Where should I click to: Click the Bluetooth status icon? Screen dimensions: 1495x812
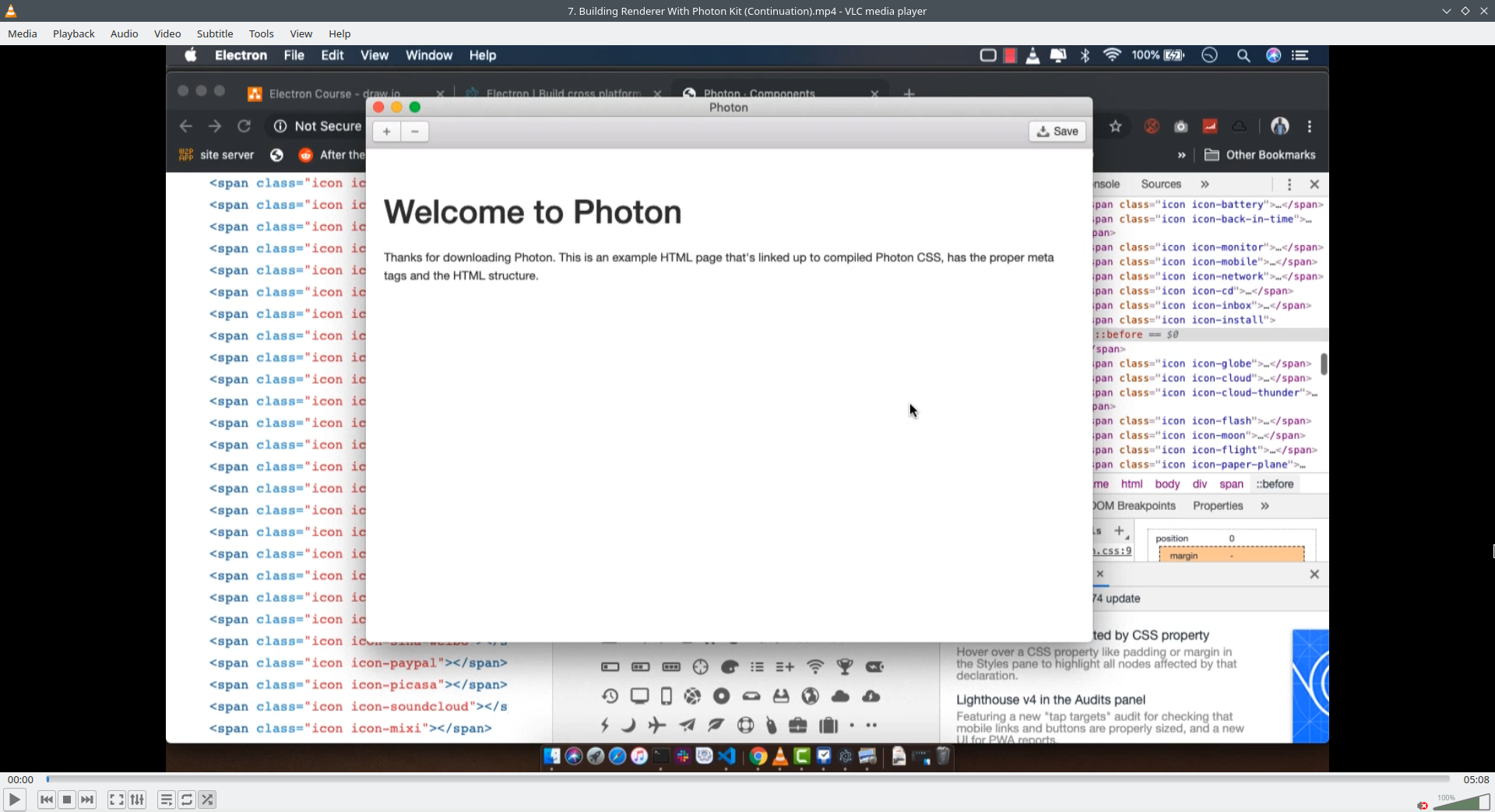pyautogui.click(x=1085, y=55)
